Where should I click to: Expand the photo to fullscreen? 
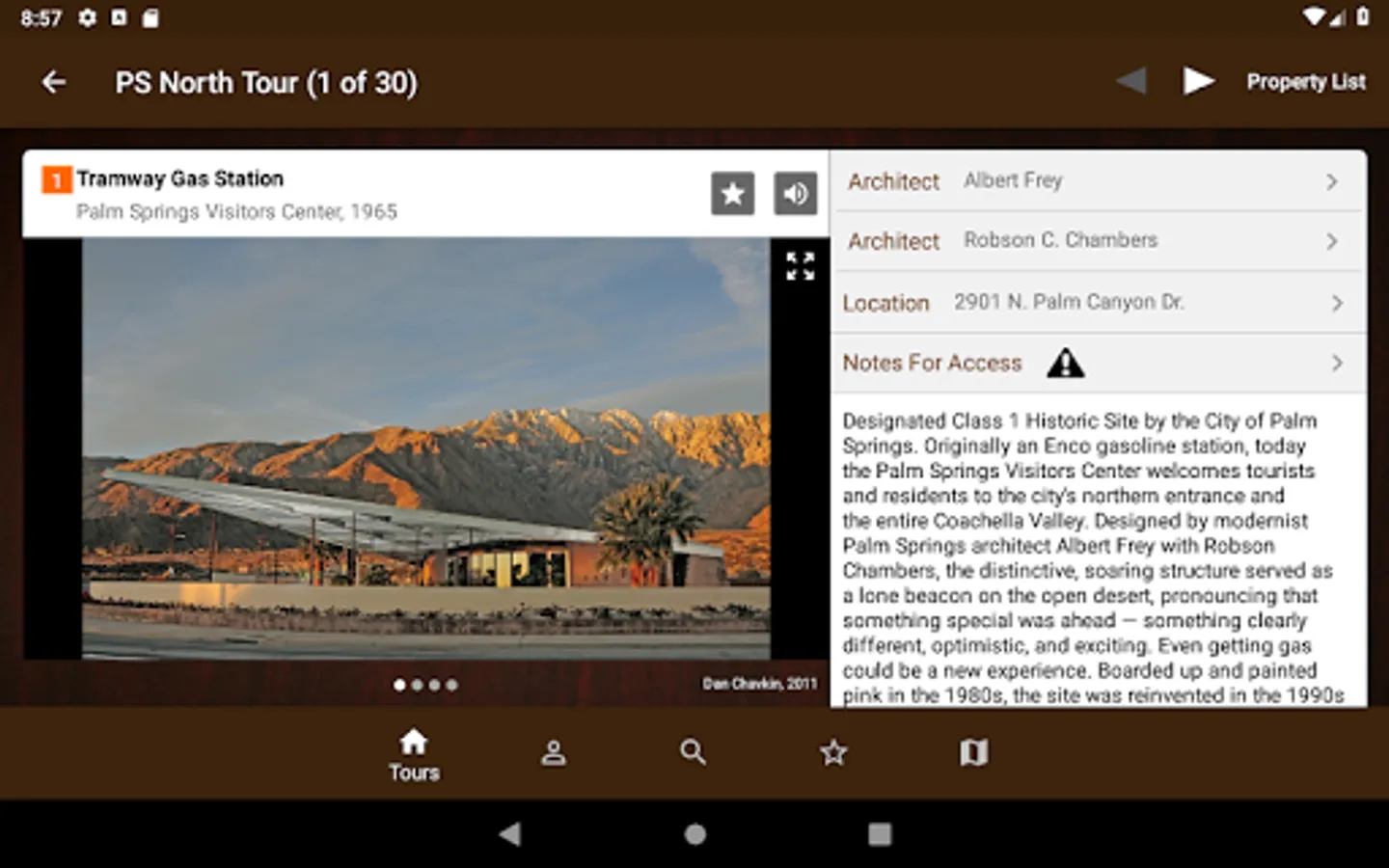pyautogui.click(x=801, y=266)
